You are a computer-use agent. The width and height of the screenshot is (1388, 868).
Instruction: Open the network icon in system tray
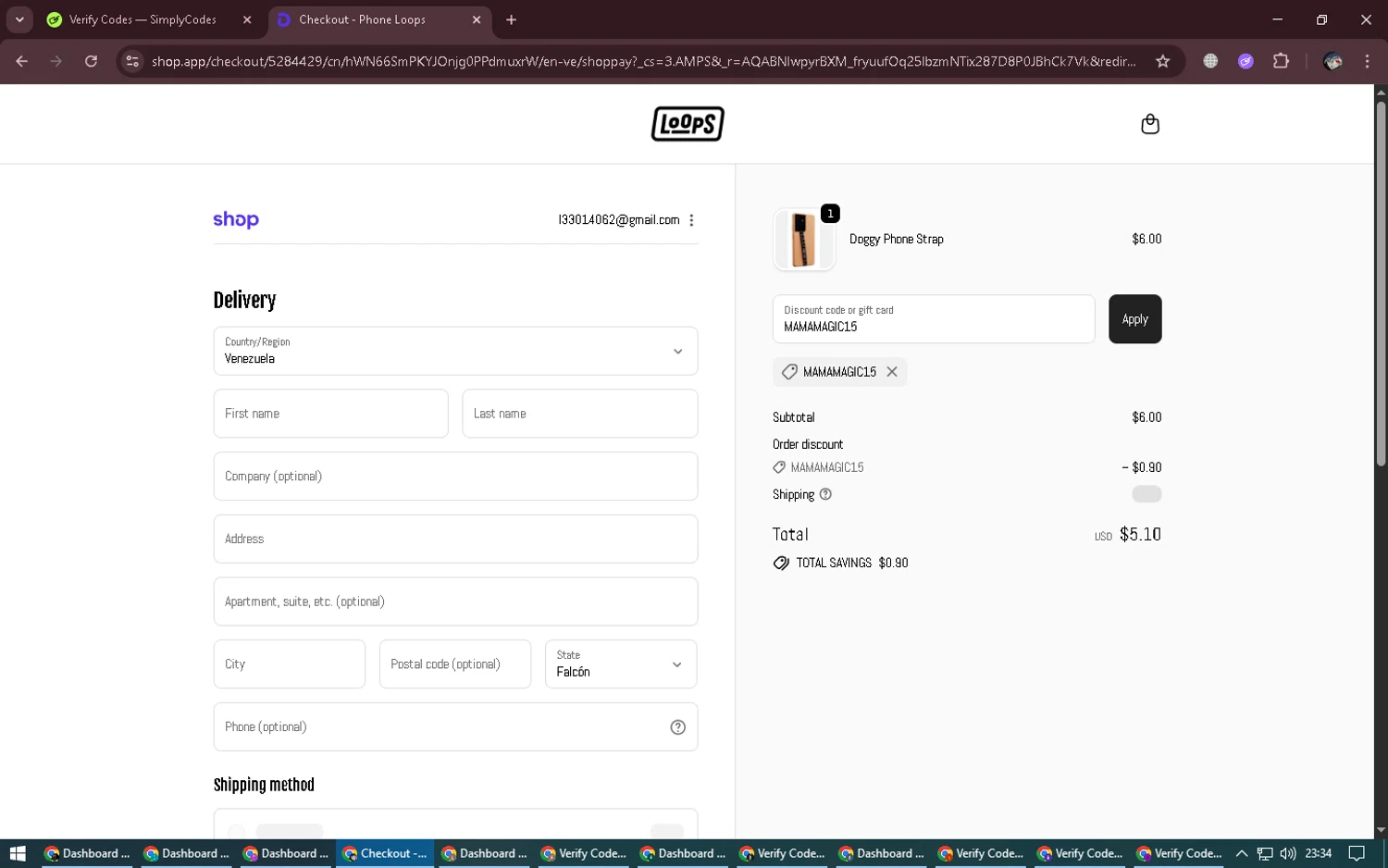(1265, 853)
